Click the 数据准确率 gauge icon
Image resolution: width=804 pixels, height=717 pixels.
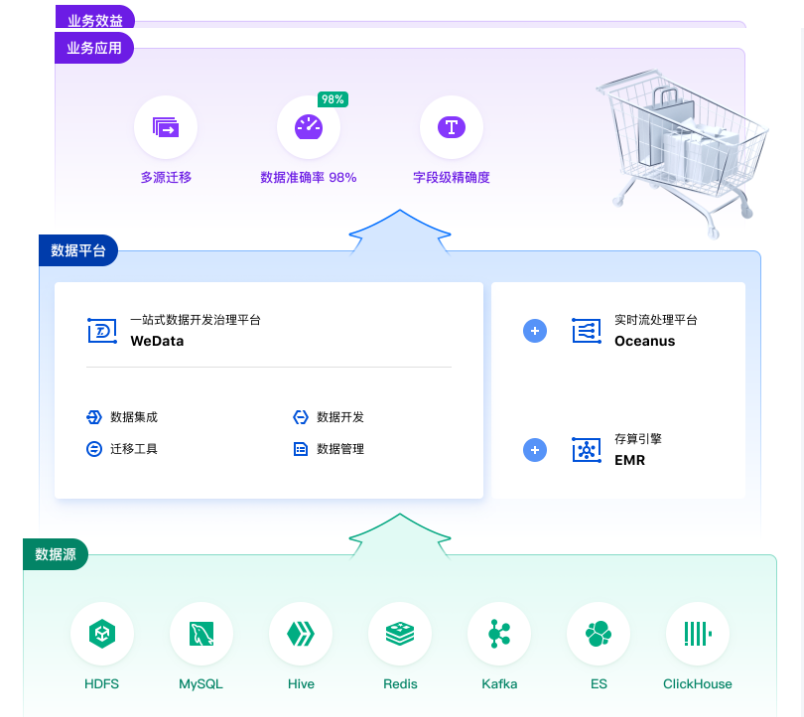tap(308, 127)
